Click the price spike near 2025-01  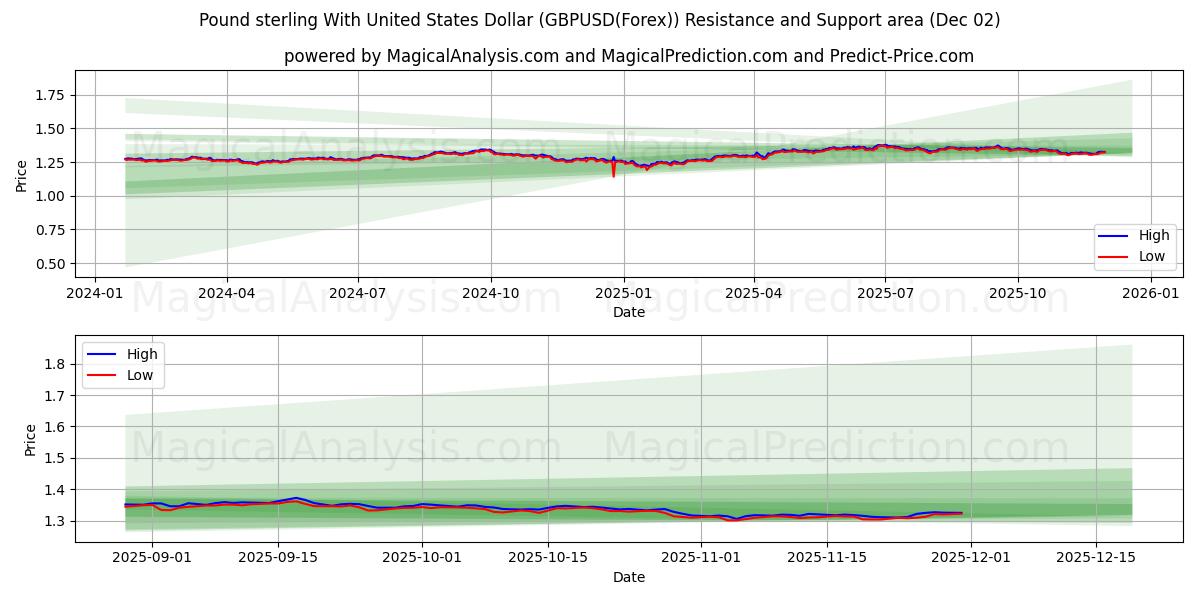[612, 170]
